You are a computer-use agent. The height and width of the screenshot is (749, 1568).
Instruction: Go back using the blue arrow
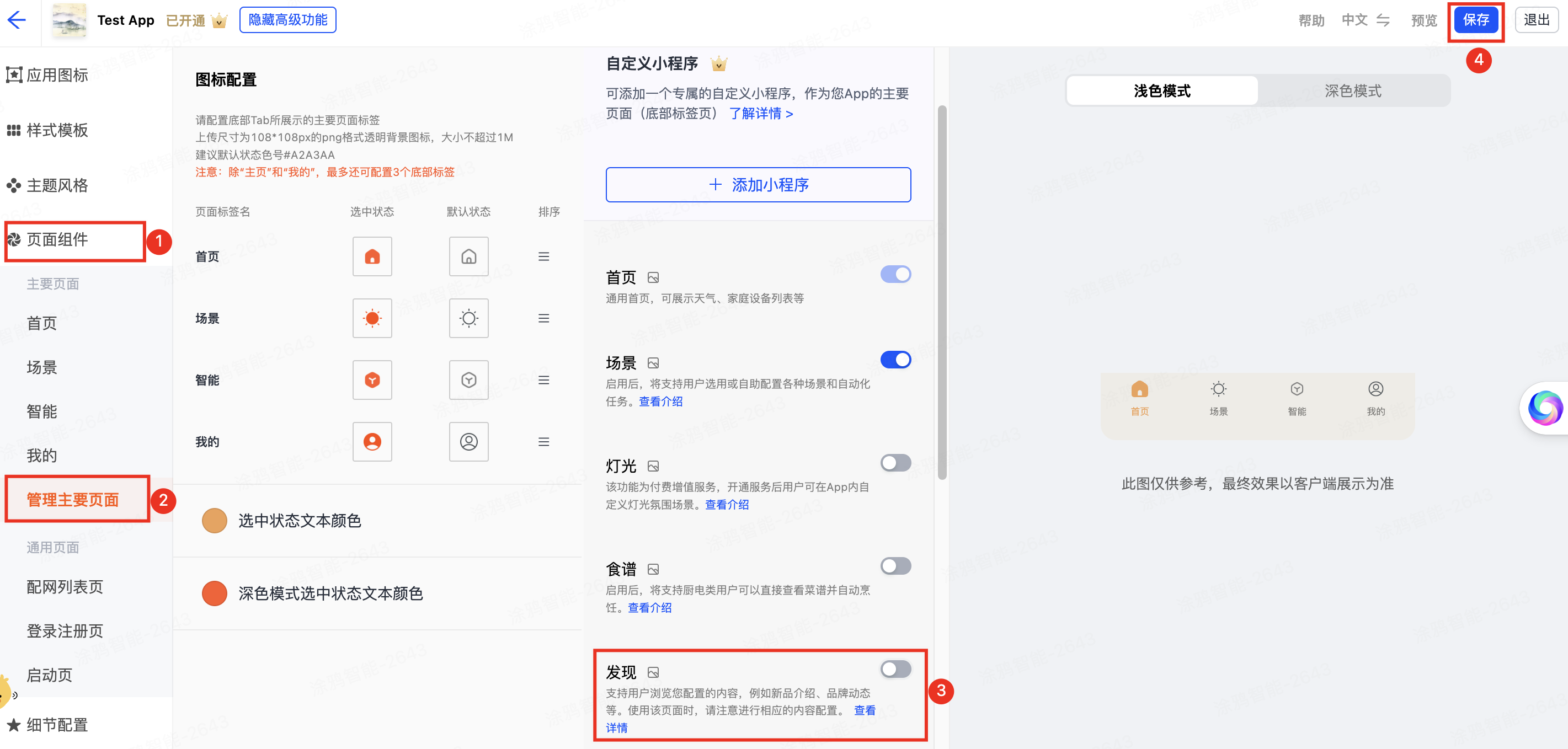tap(17, 20)
